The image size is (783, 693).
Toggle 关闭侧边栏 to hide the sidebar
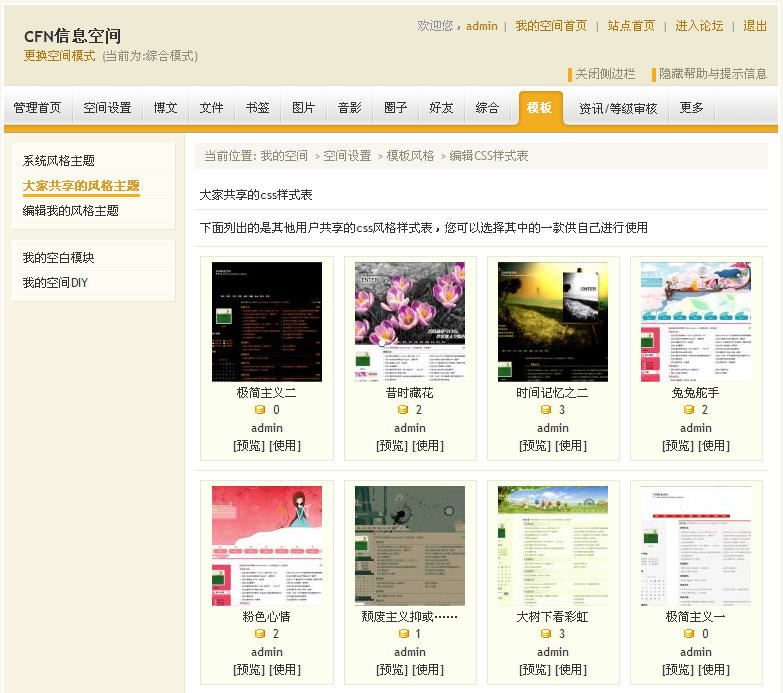tap(604, 74)
